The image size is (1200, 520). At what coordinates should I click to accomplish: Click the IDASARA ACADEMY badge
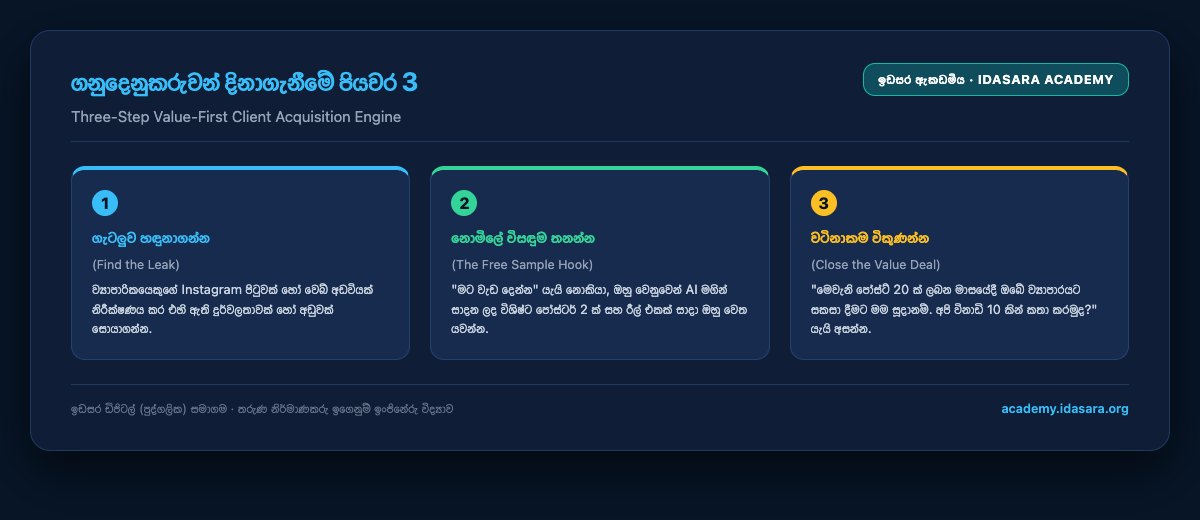[x=996, y=80]
